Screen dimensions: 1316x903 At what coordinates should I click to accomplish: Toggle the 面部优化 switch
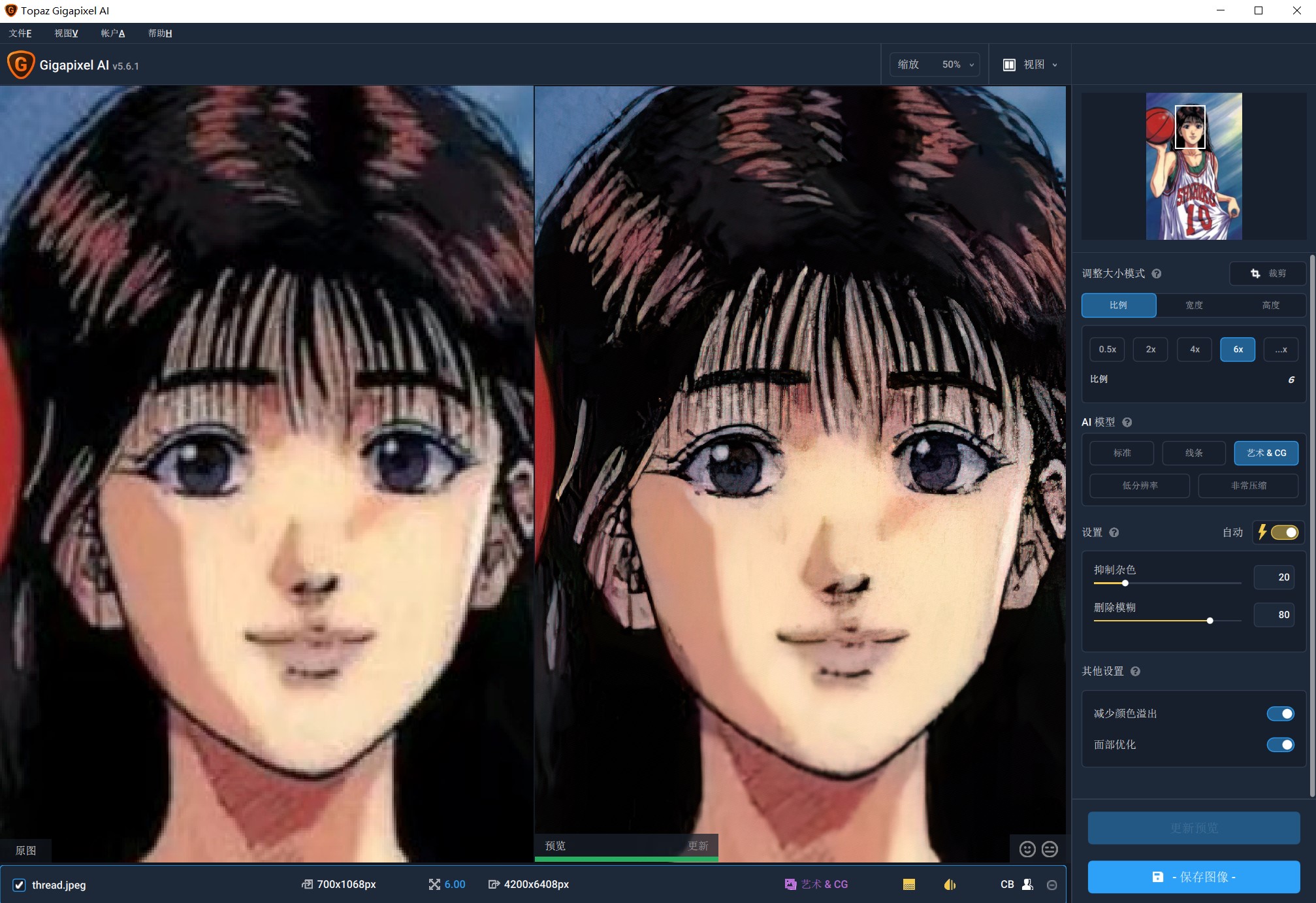[x=1280, y=745]
